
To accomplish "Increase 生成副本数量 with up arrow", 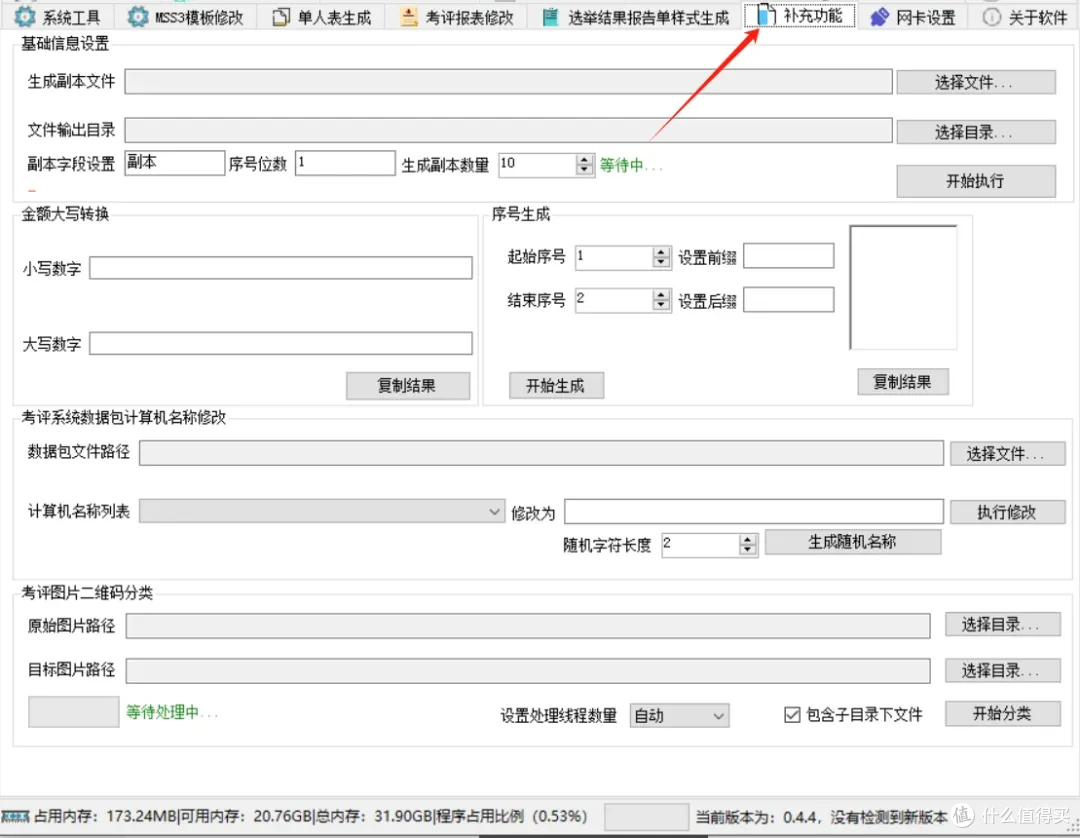I will 585,159.
